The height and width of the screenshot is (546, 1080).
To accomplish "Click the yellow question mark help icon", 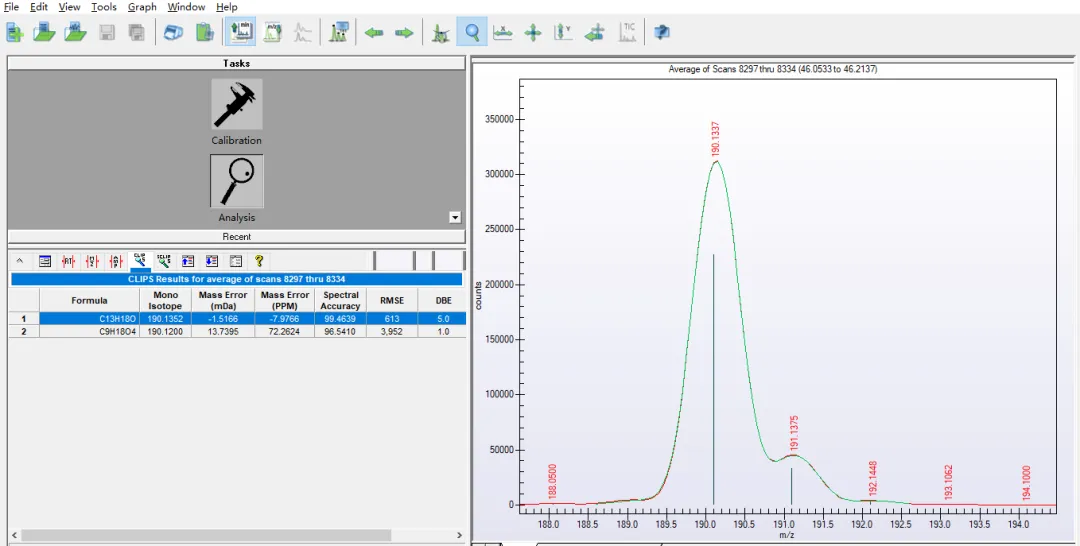I will [x=259, y=261].
